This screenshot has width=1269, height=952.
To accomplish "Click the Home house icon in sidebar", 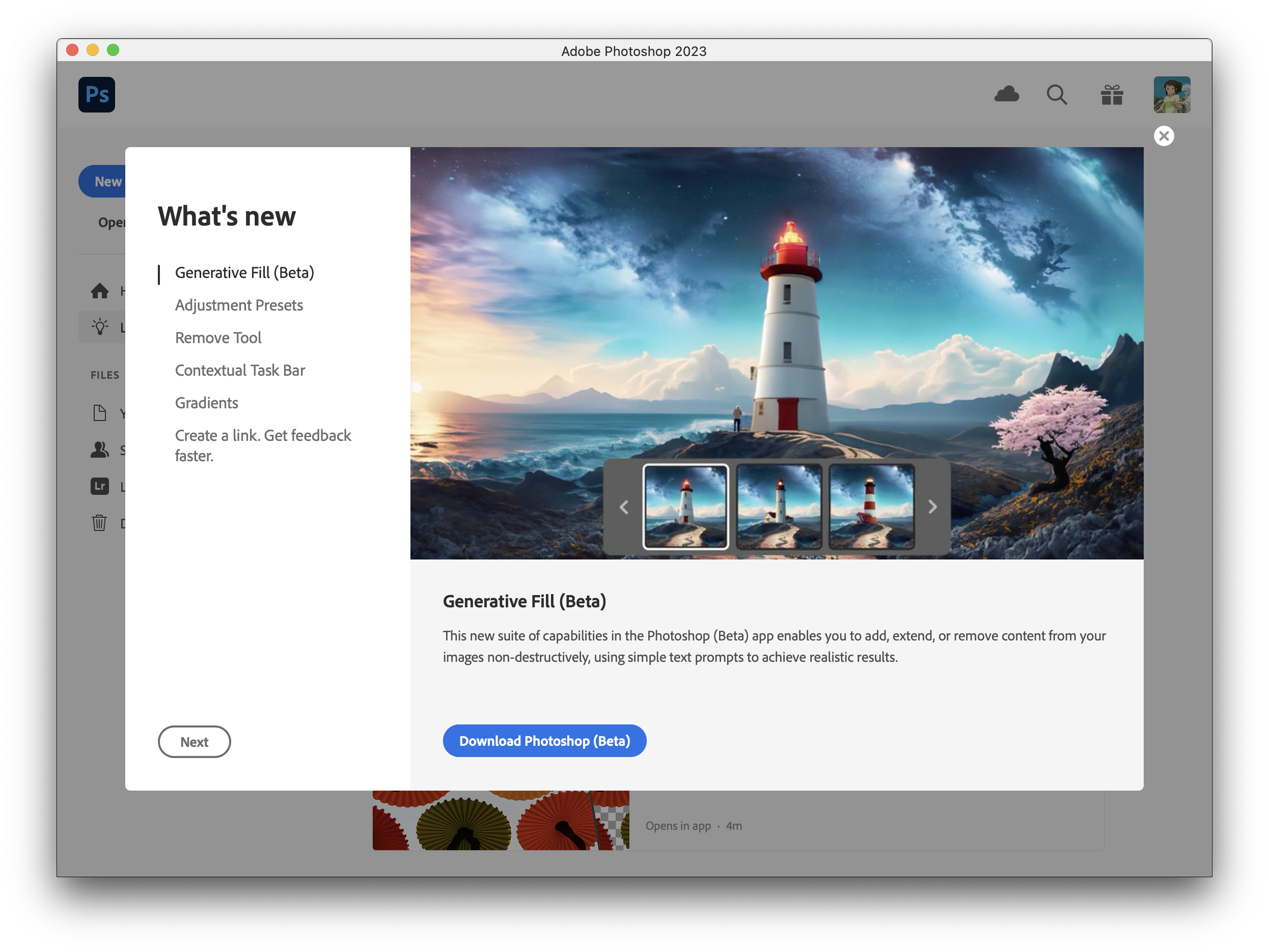I will click(100, 291).
